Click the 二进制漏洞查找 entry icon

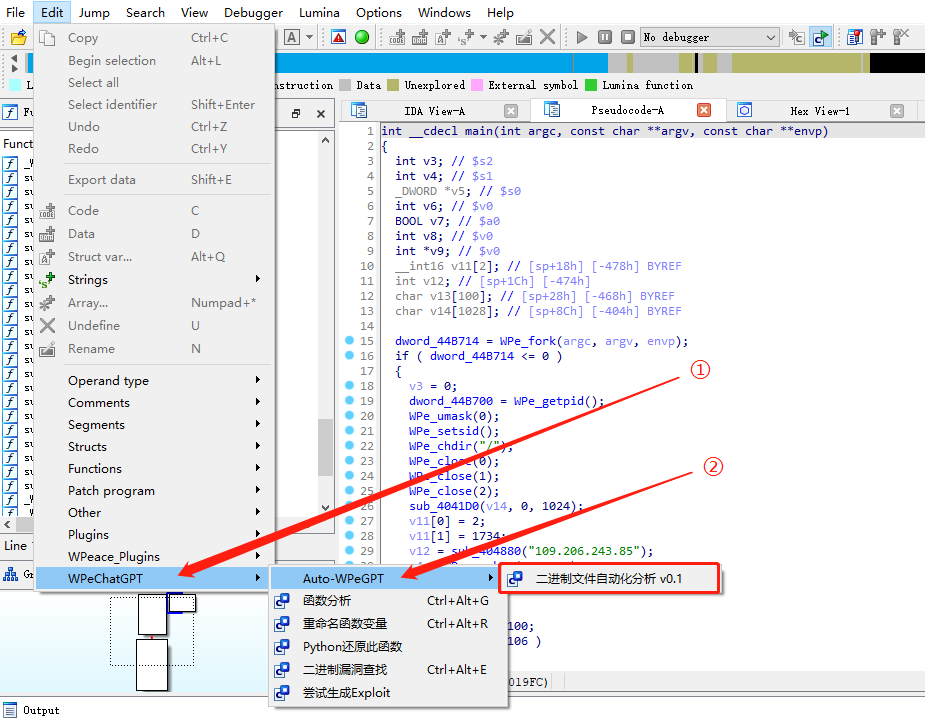pyautogui.click(x=283, y=670)
